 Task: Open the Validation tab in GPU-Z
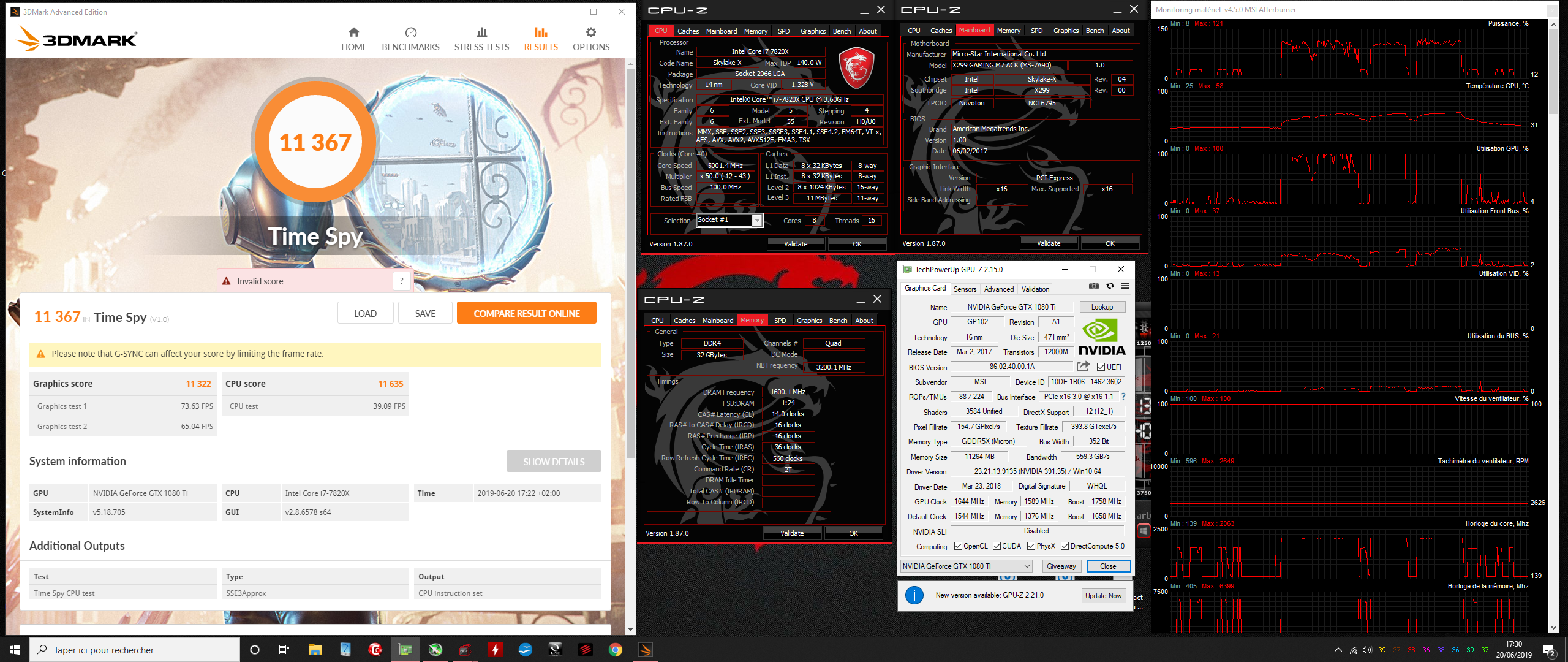(x=1035, y=289)
